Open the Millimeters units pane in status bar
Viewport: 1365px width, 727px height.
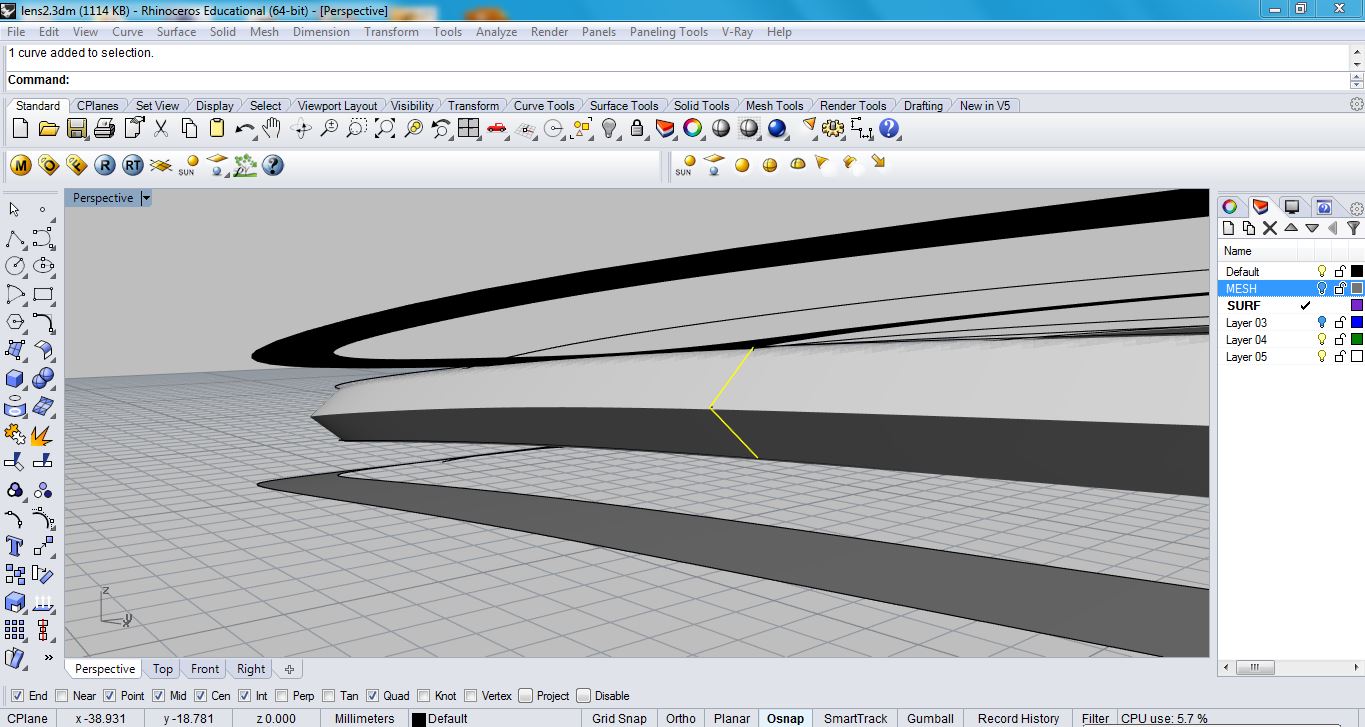click(x=365, y=718)
